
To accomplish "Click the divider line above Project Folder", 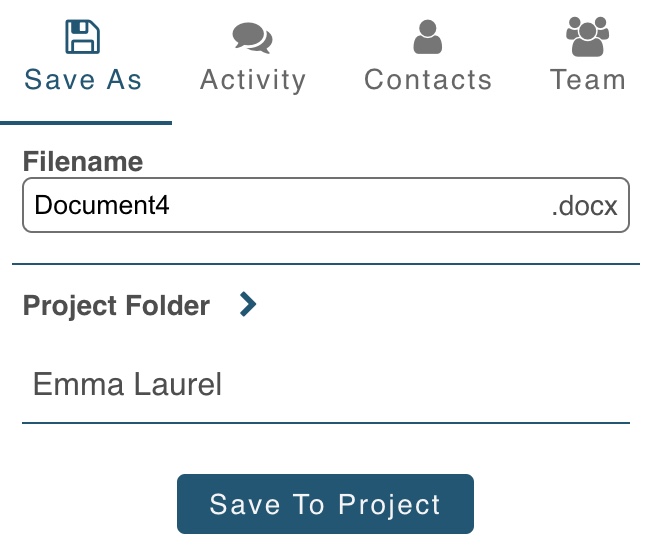I will click(x=326, y=264).
